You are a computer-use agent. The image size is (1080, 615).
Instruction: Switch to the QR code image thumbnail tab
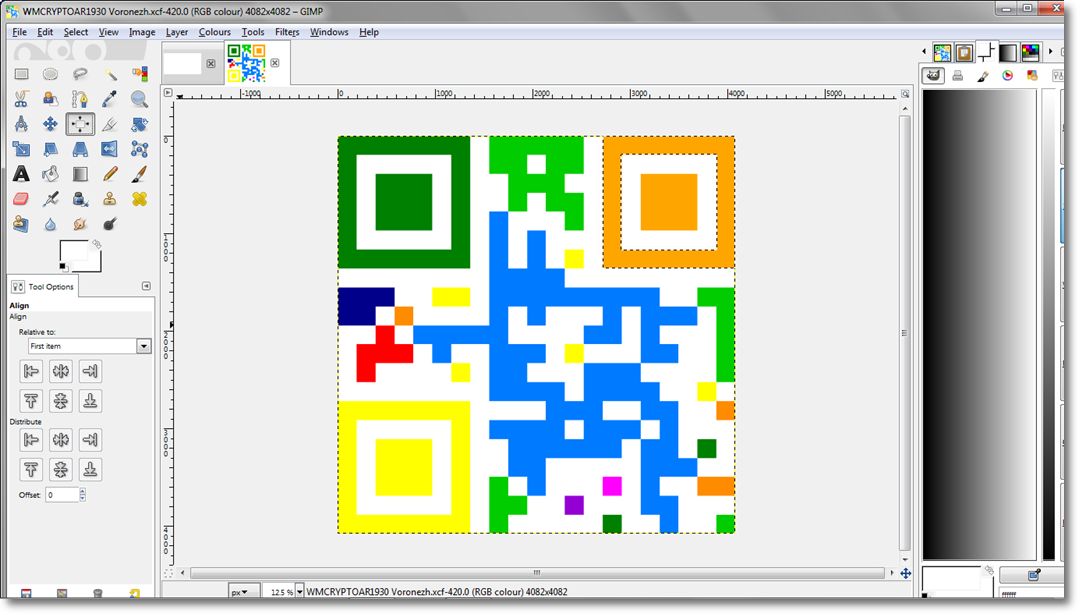tap(247, 63)
